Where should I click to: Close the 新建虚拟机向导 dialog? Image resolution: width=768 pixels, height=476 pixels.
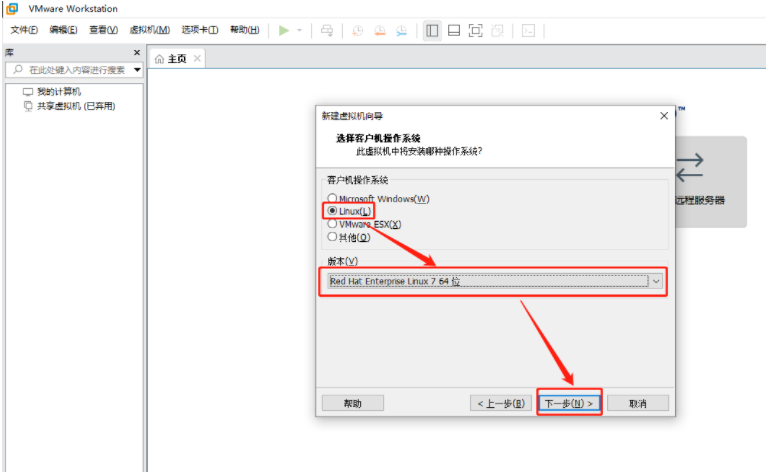click(664, 116)
